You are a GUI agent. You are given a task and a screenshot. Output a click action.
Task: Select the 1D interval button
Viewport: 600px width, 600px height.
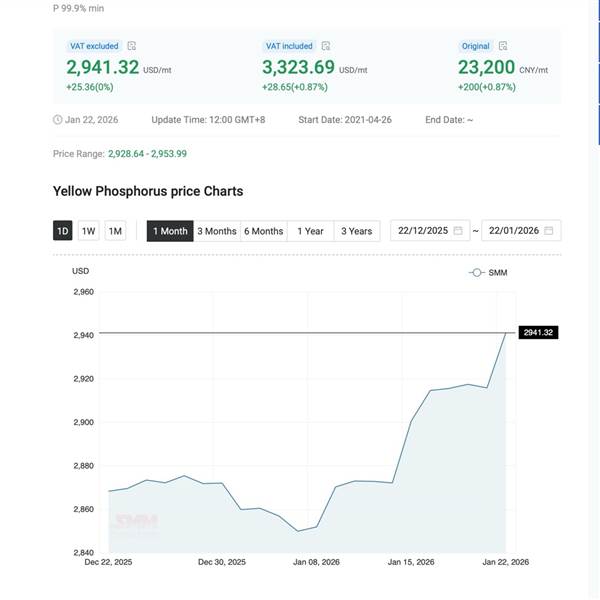[63, 231]
